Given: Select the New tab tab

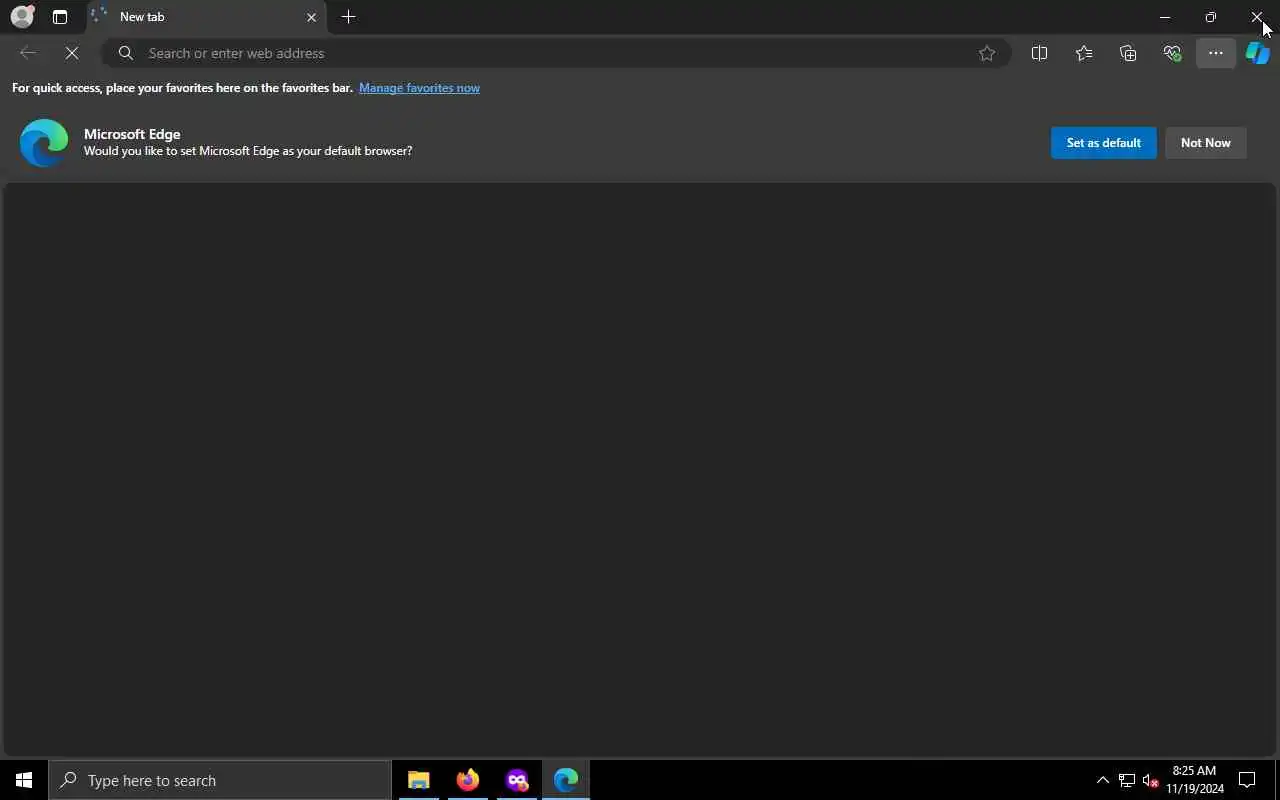Looking at the screenshot, I should tap(205, 17).
